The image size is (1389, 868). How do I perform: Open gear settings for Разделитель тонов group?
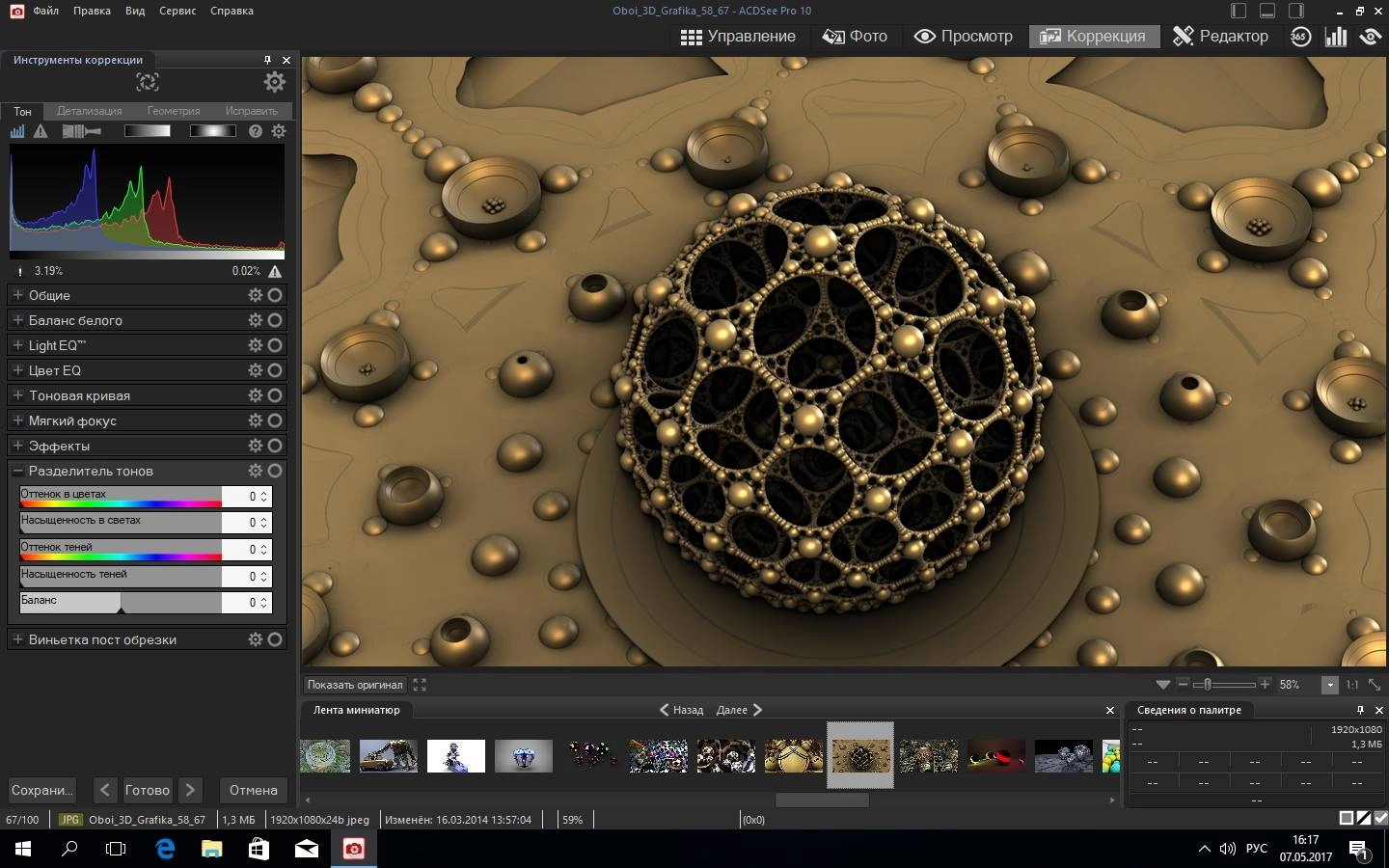pos(256,471)
